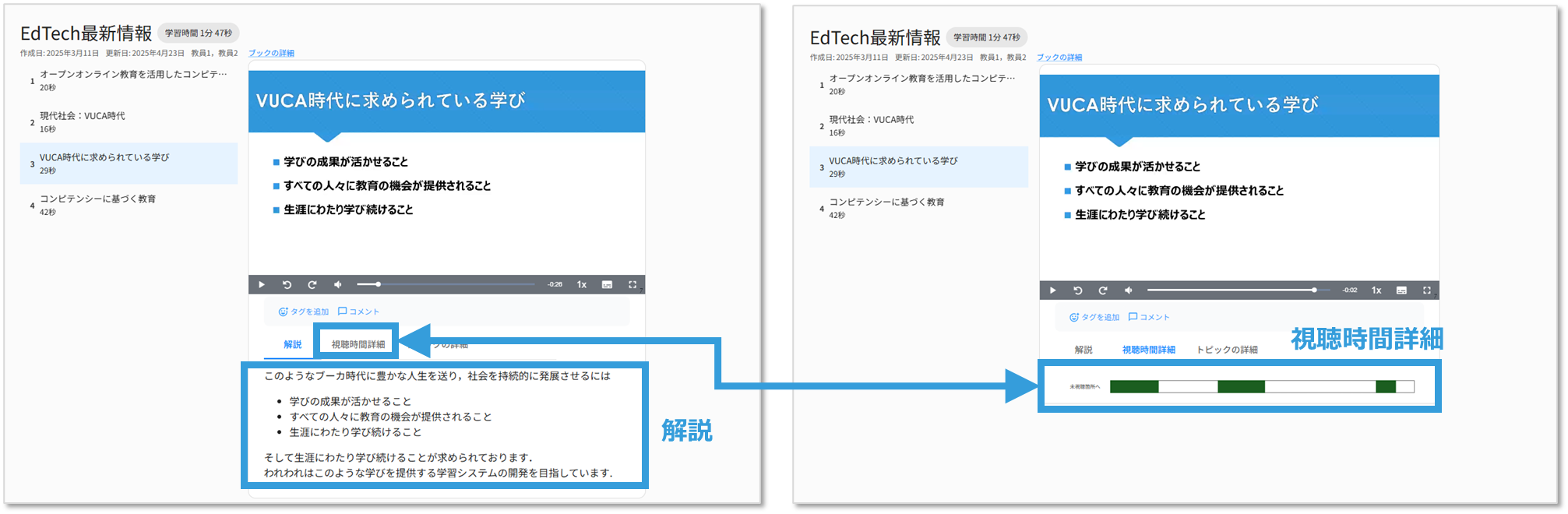Click rewind icon in the -0:02 player
The image size is (1568, 514).
(1077, 290)
